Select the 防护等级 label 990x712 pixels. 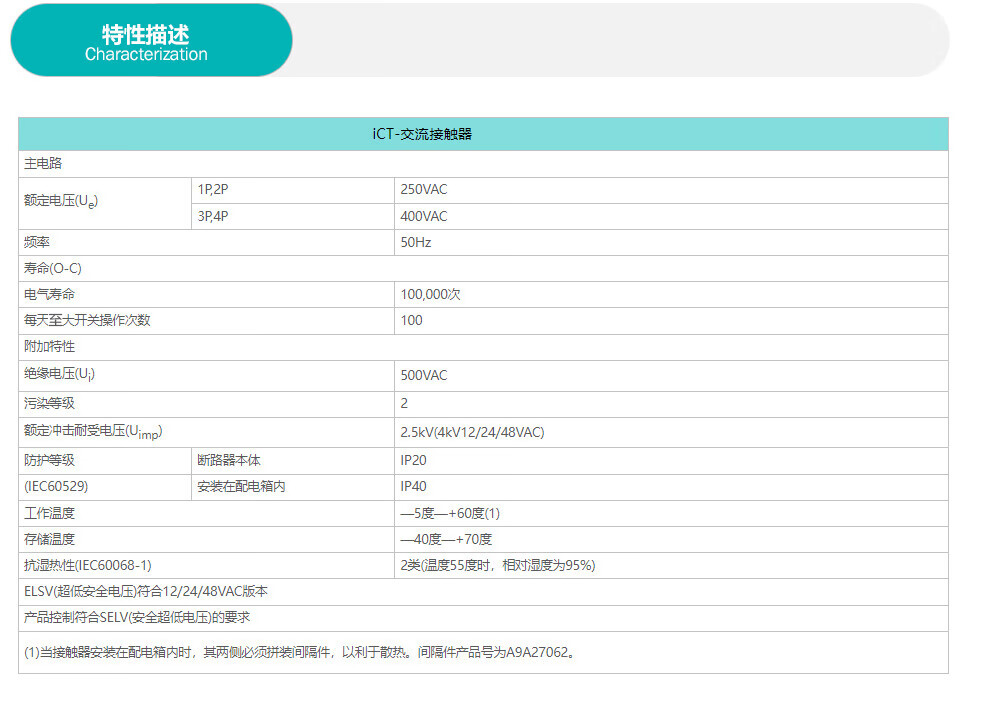49,461
